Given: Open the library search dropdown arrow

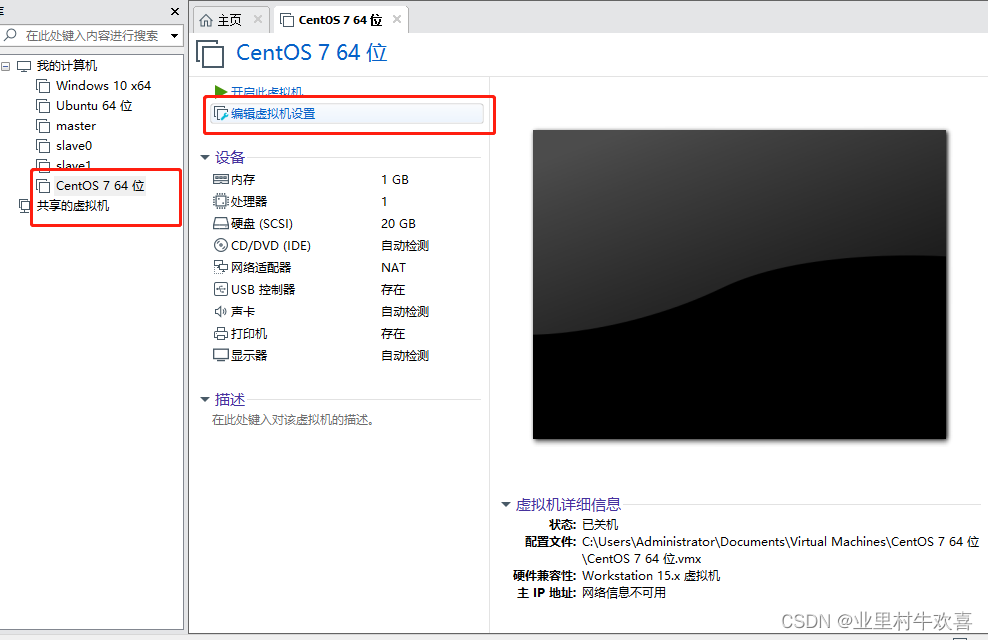Looking at the screenshot, I should point(175,36).
